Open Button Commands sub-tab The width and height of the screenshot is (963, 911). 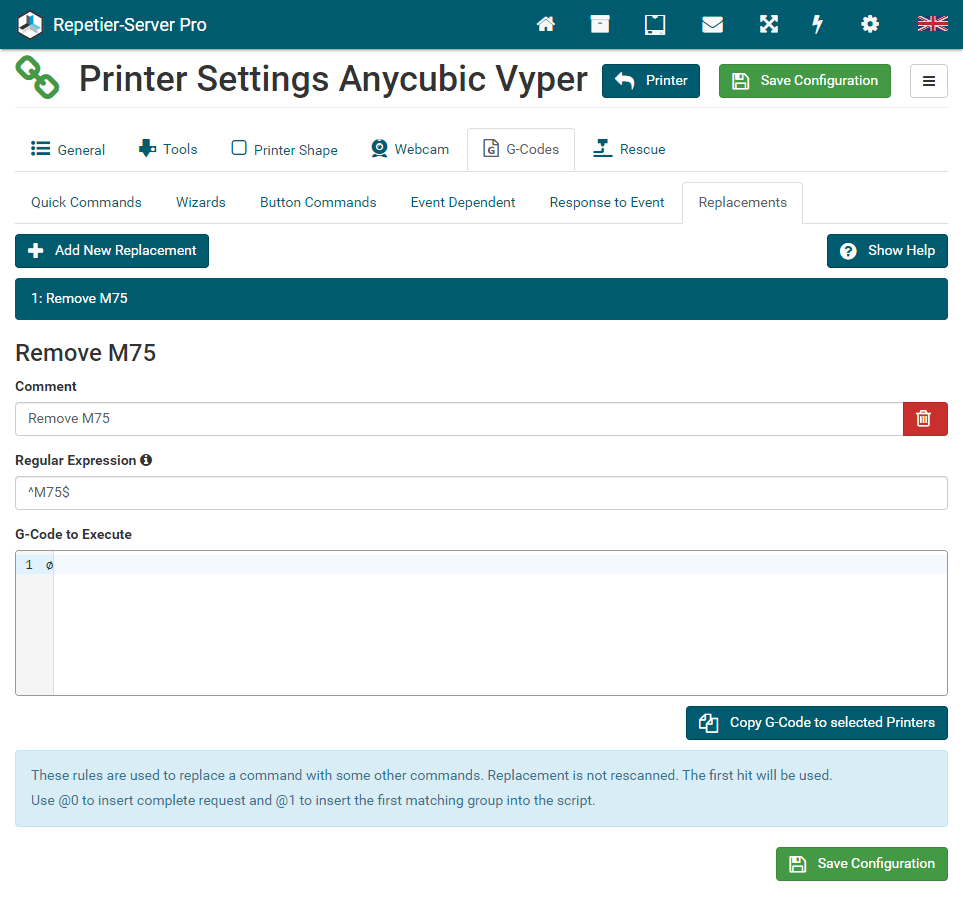coord(318,203)
